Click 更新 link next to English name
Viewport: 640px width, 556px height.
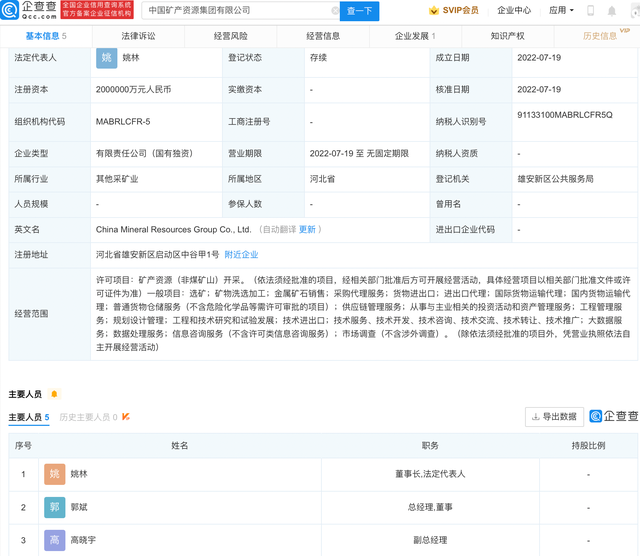307,229
